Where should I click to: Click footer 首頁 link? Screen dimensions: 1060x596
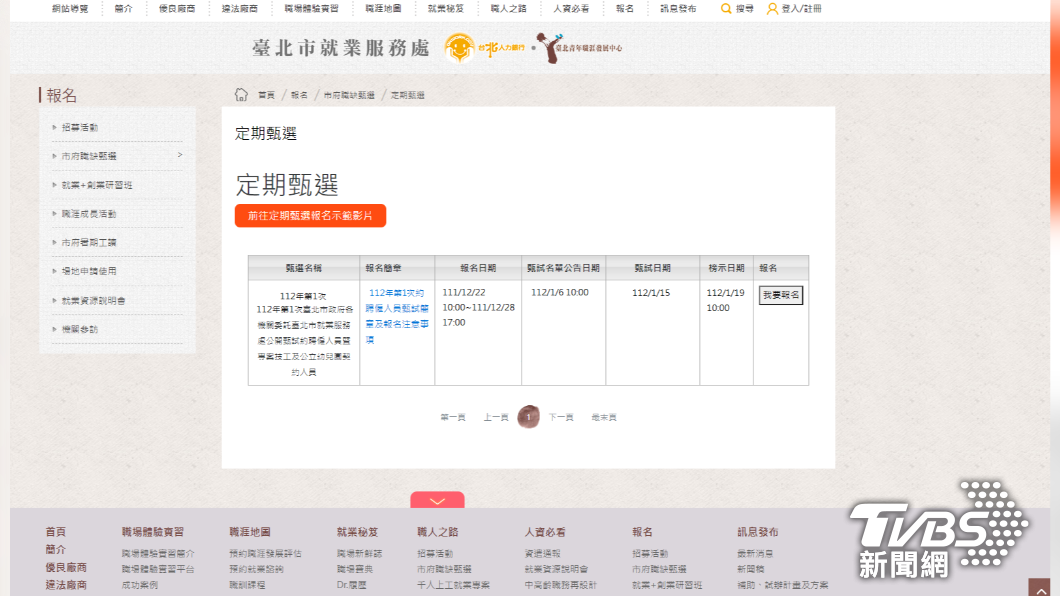pos(55,532)
